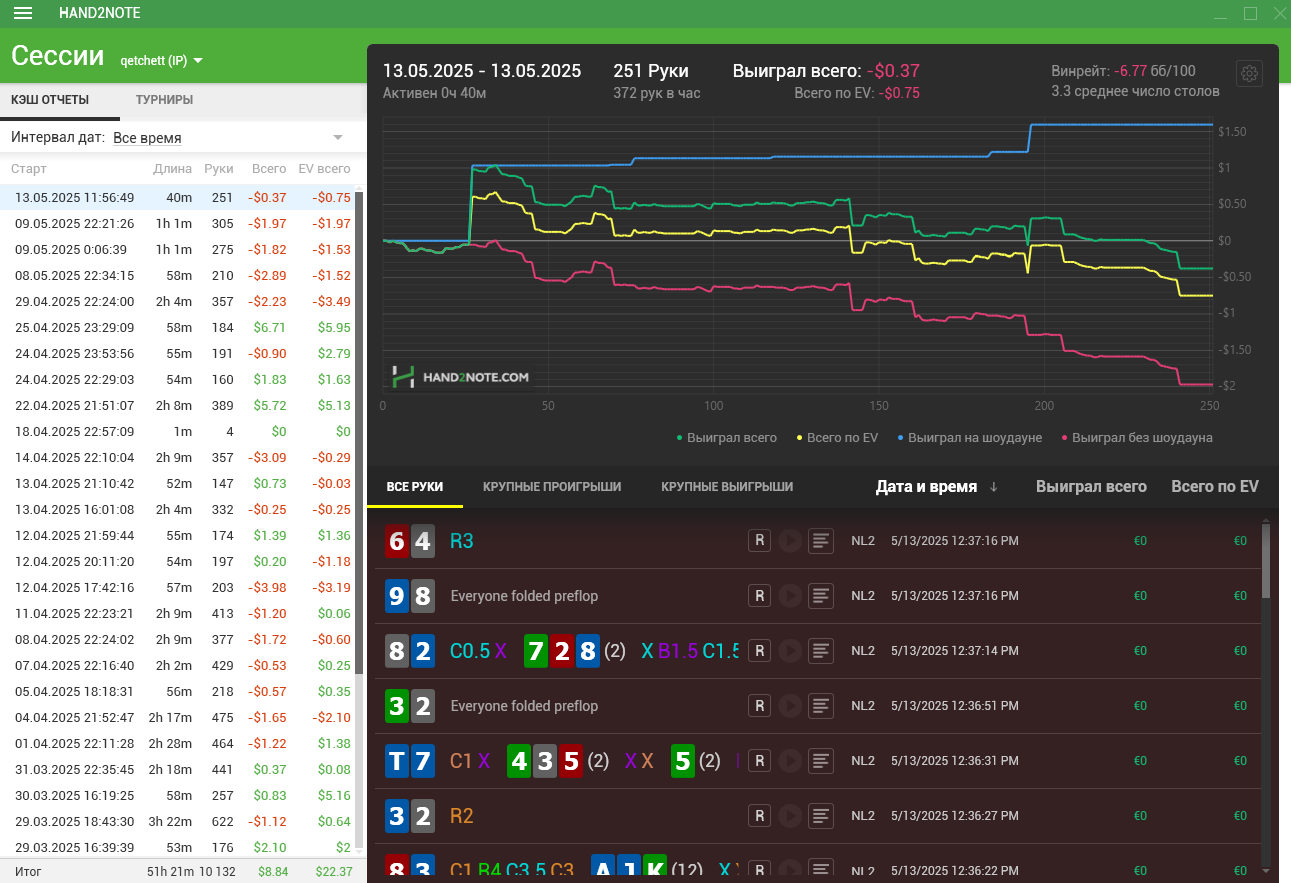Screen dimensions: 1291x883
Task: Toggle the green 'Выиграл всего' graph line
Action: pos(727,437)
